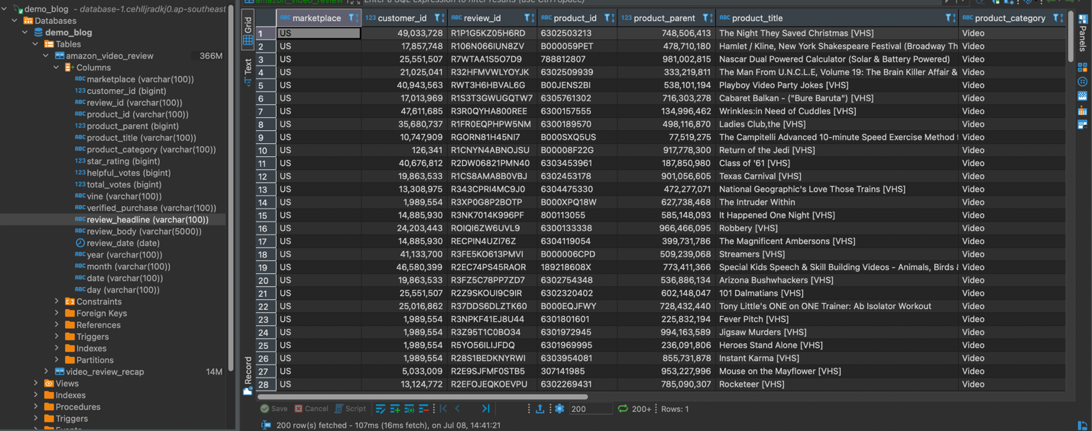Image resolution: width=1092 pixels, height=431 pixels.
Task: Go to the previous row arrow
Action: click(458, 409)
